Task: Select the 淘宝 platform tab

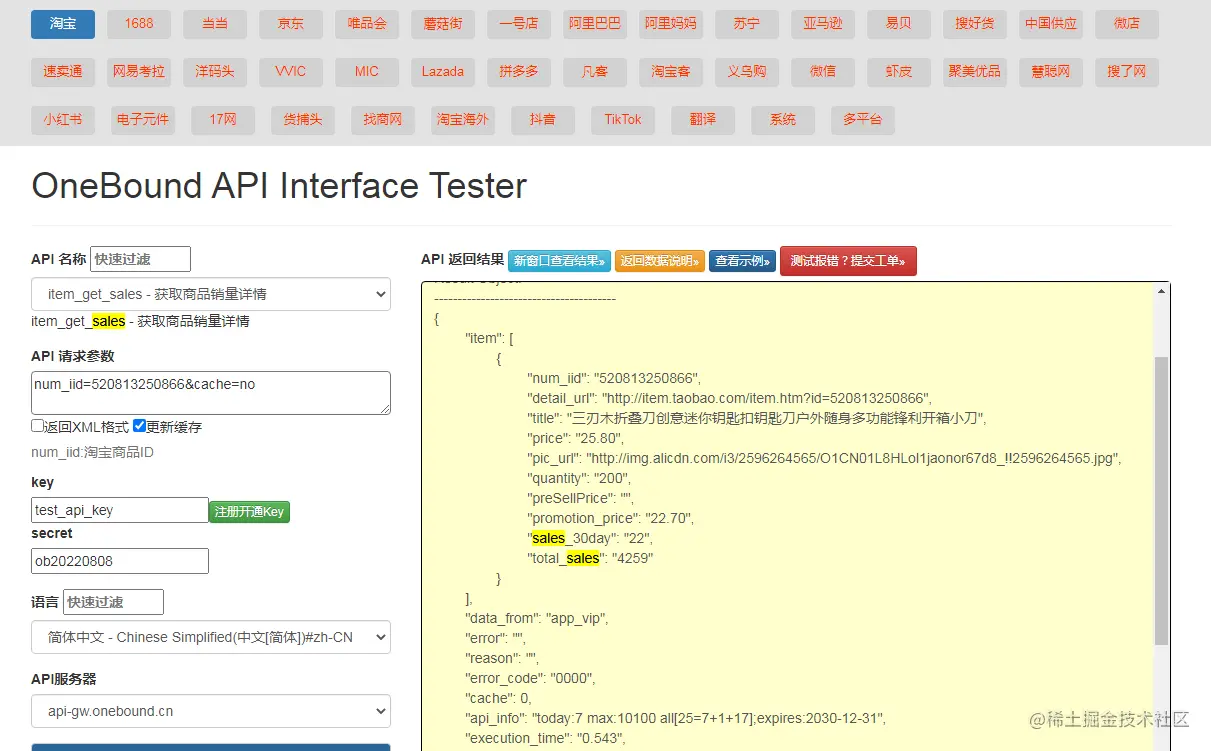Action: (63, 24)
